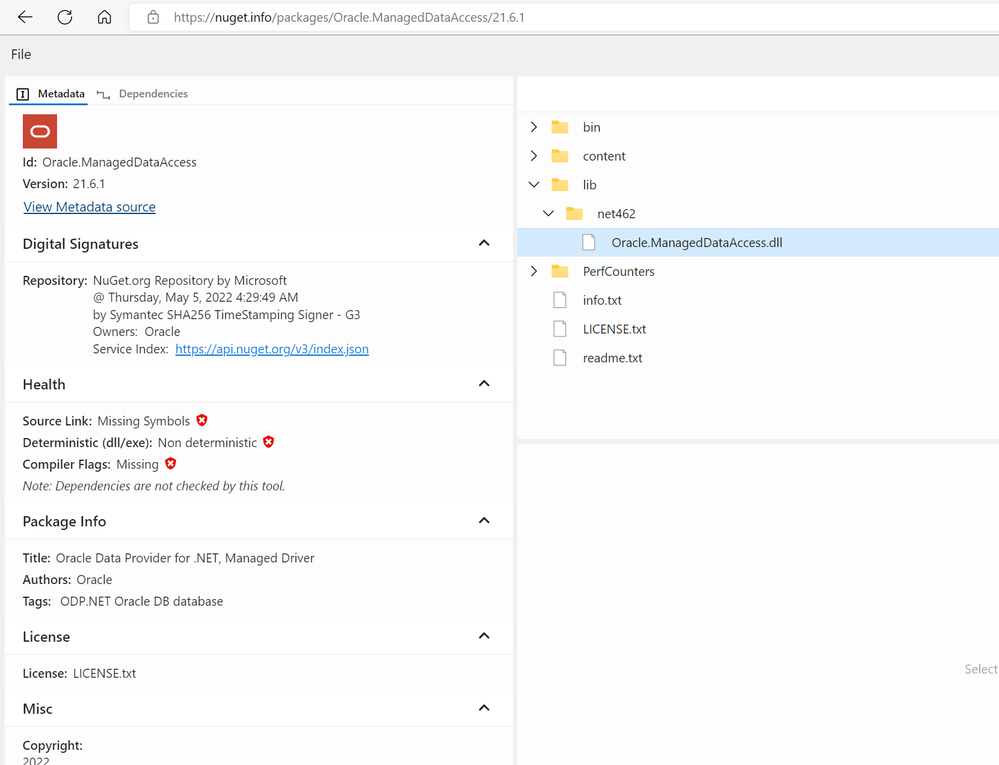This screenshot has width=999, height=765.
Task: Collapse the Package Info section
Action: click(x=484, y=521)
